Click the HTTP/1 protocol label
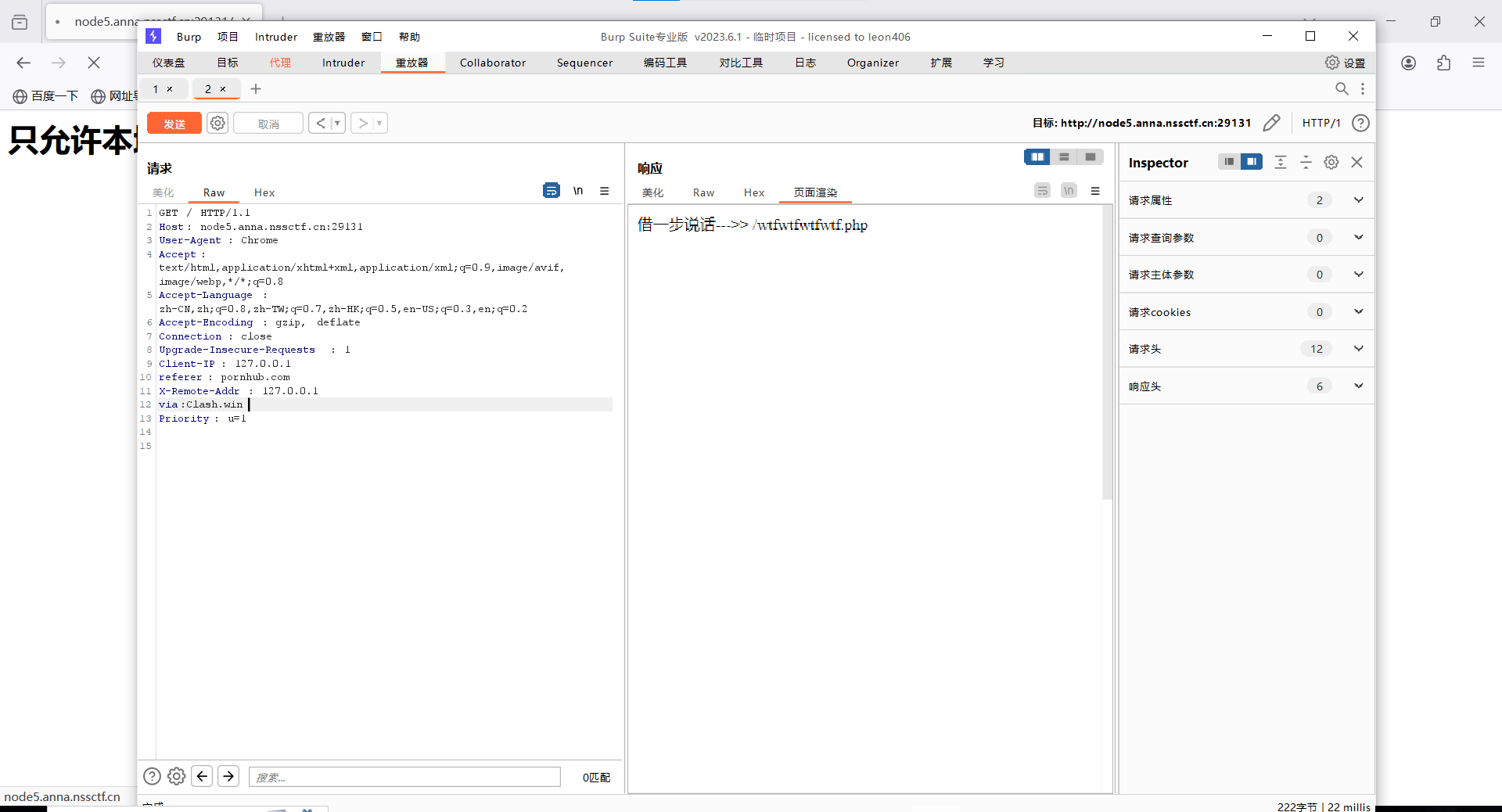 [x=1321, y=123]
